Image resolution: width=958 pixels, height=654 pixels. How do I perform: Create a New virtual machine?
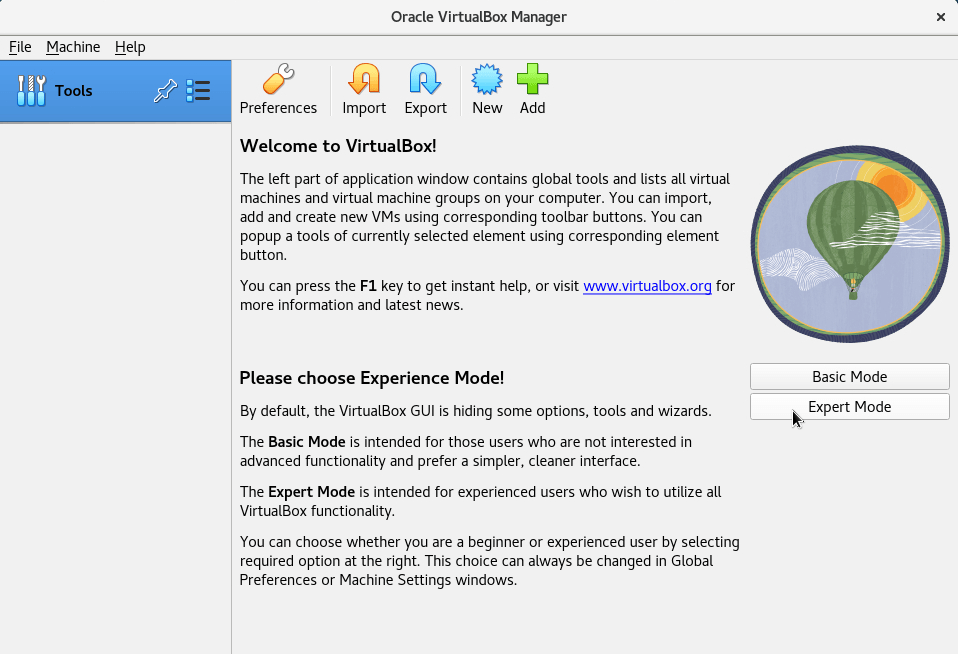(x=487, y=89)
